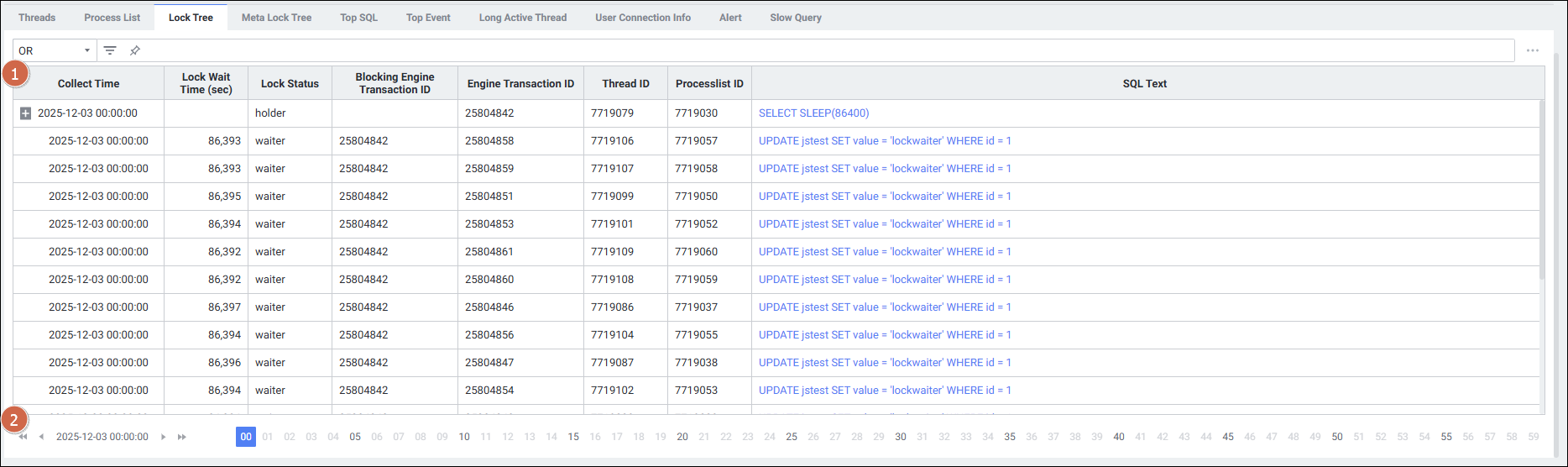The width and height of the screenshot is (1568, 467).
Task: Open the SELECT SLEEP(86400) SQL link
Action: [813, 113]
